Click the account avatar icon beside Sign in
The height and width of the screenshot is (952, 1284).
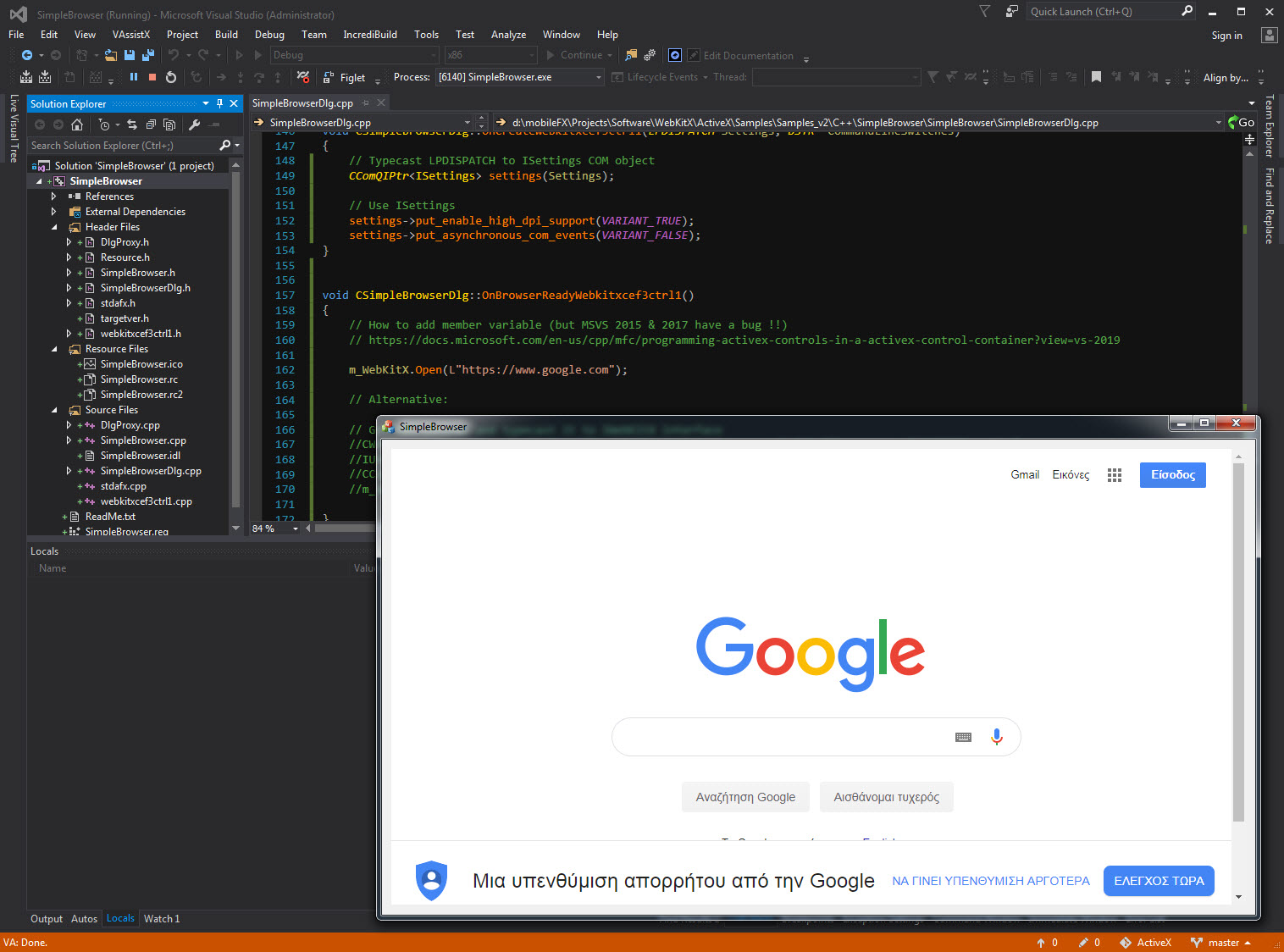tap(1269, 35)
